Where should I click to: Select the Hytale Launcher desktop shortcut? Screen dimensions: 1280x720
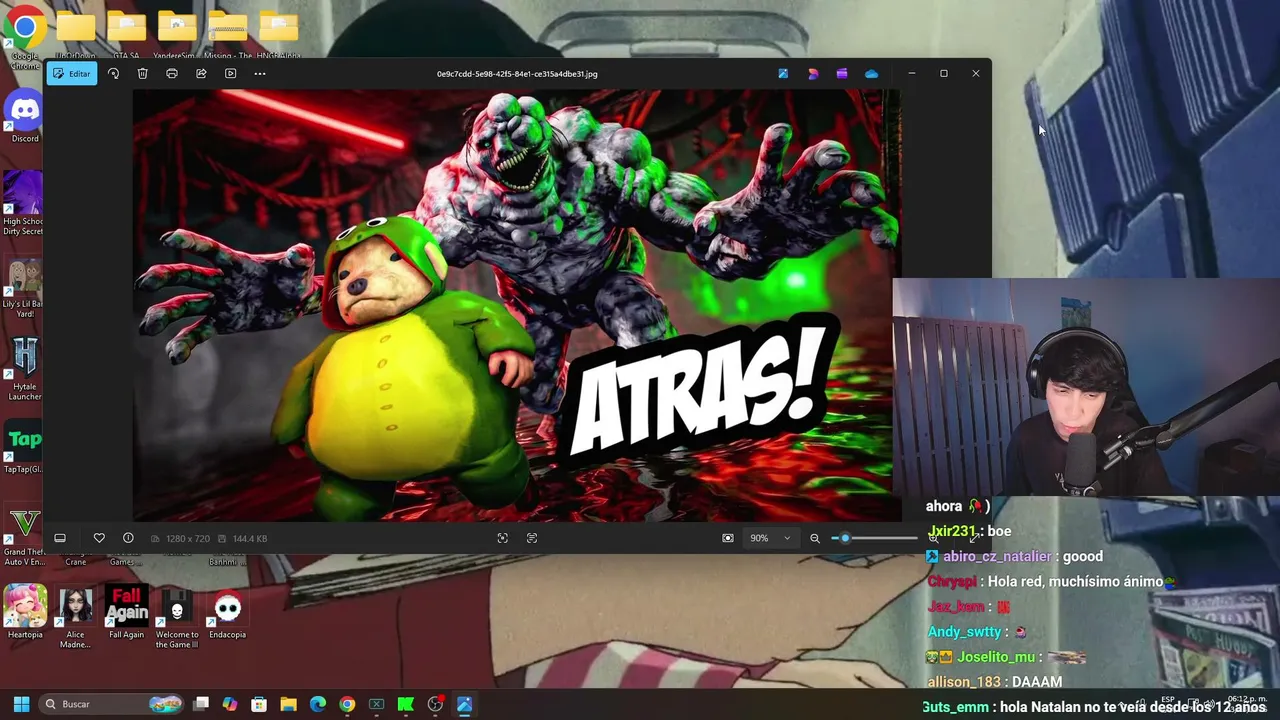[x=25, y=369]
